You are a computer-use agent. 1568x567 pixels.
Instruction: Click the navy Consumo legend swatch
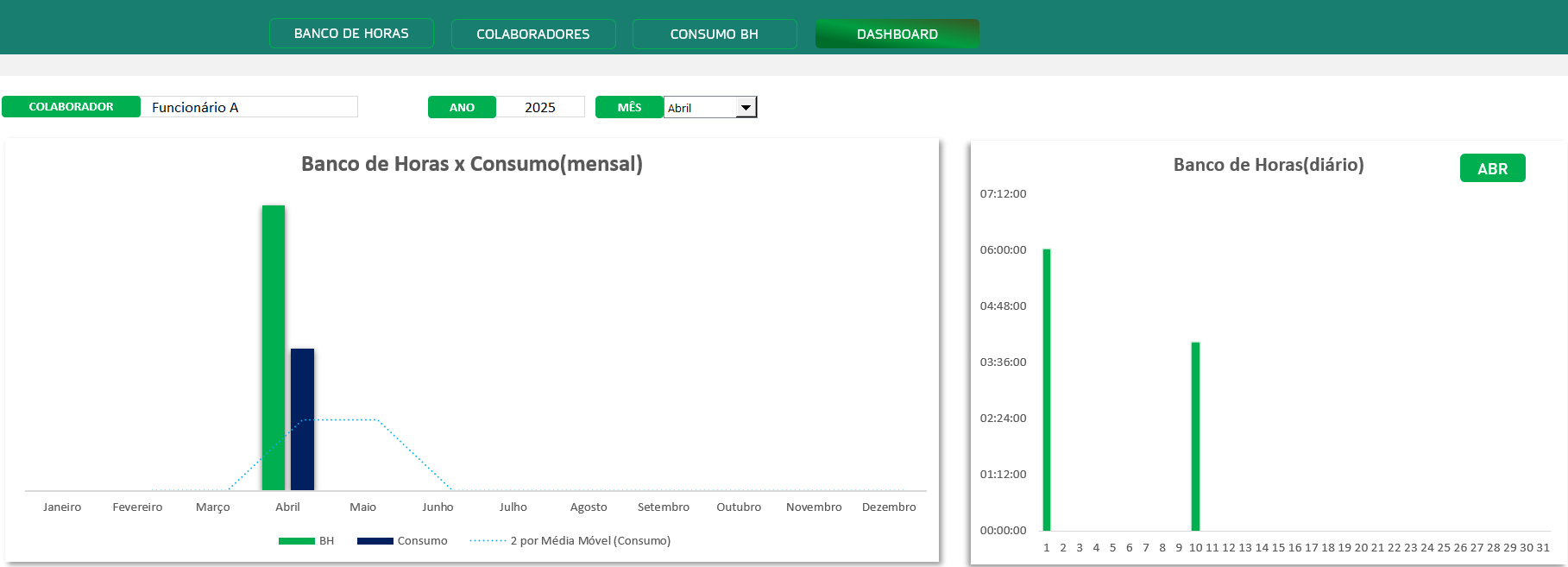tap(375, 541)
